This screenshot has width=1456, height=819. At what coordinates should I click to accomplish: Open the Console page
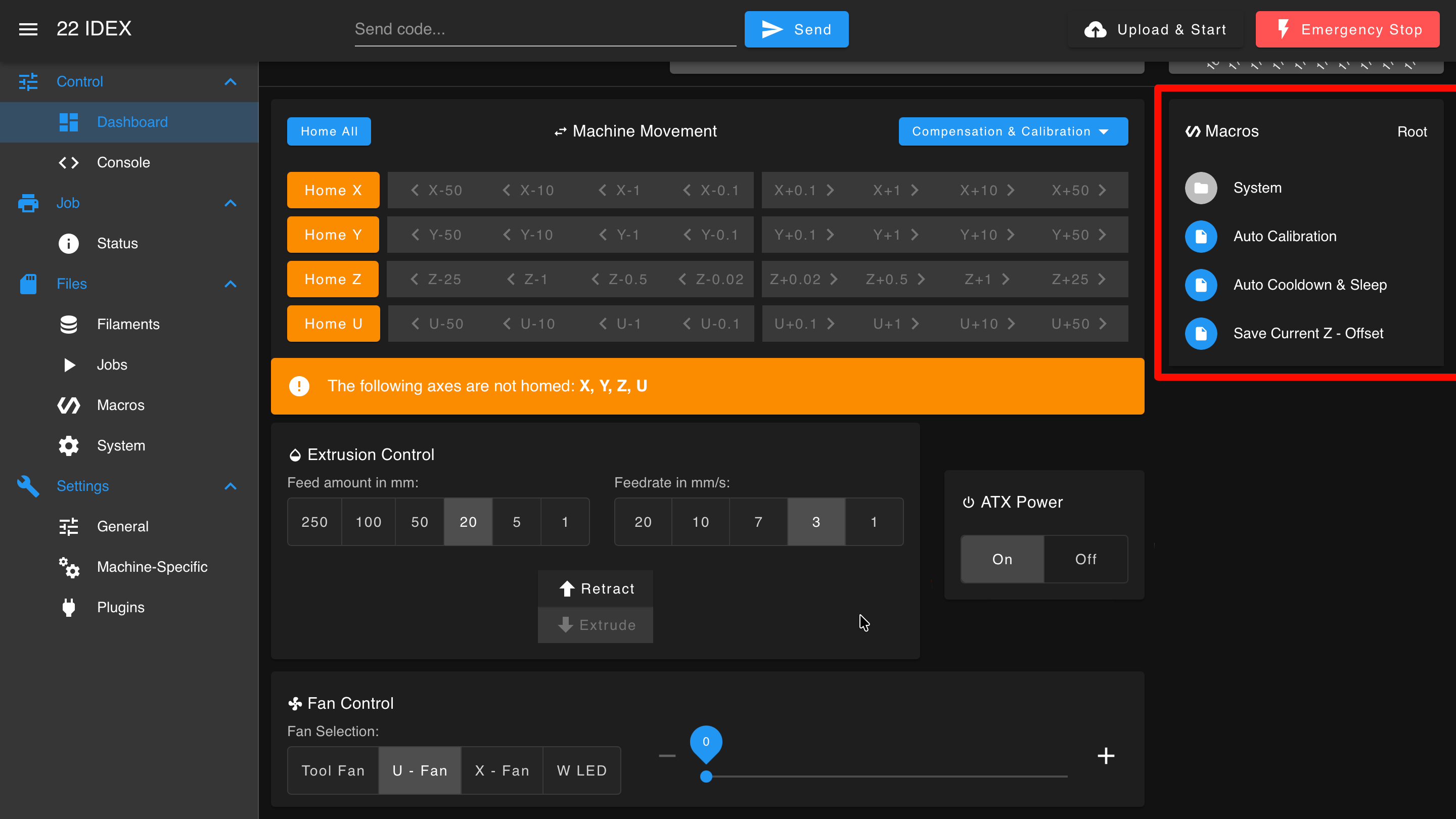tap(129, 163)
